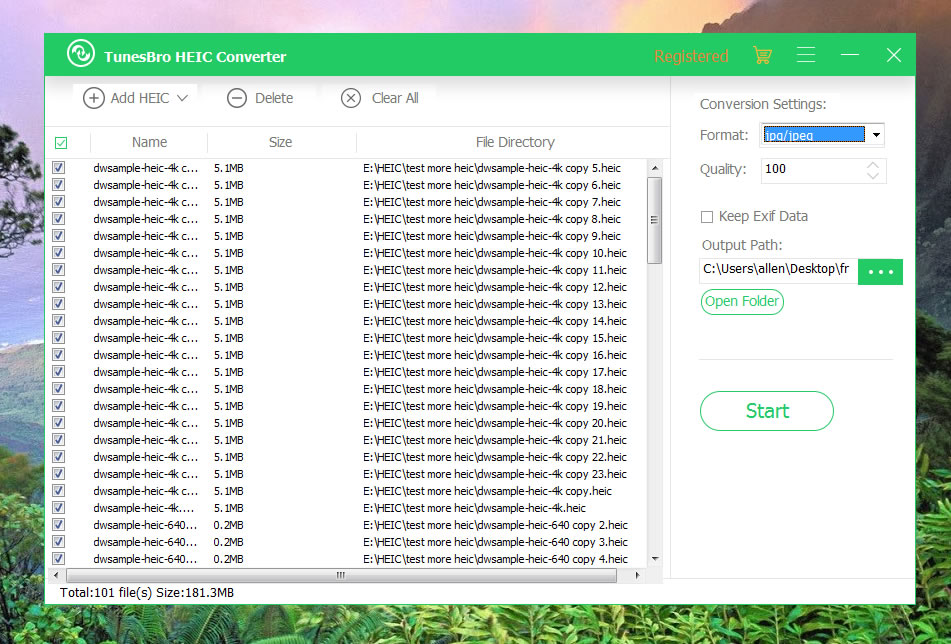Uncheck the heic-640 copy 2.heic checkbox
This screenshot has width=951, height=644.
tap(58, 525)
